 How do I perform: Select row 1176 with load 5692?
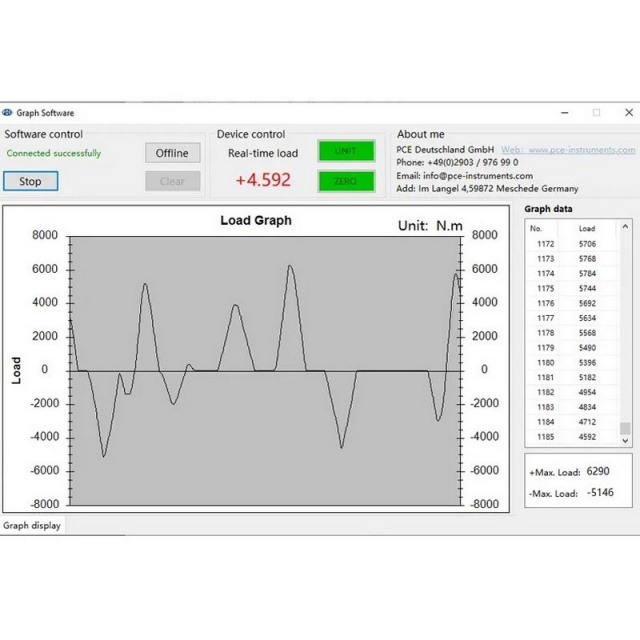coord(572,303)
